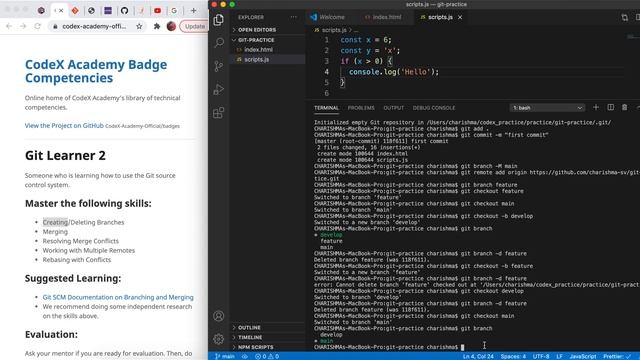Open the Manage gear icon in VS Code
640x360 pixels.
point(219,338)
